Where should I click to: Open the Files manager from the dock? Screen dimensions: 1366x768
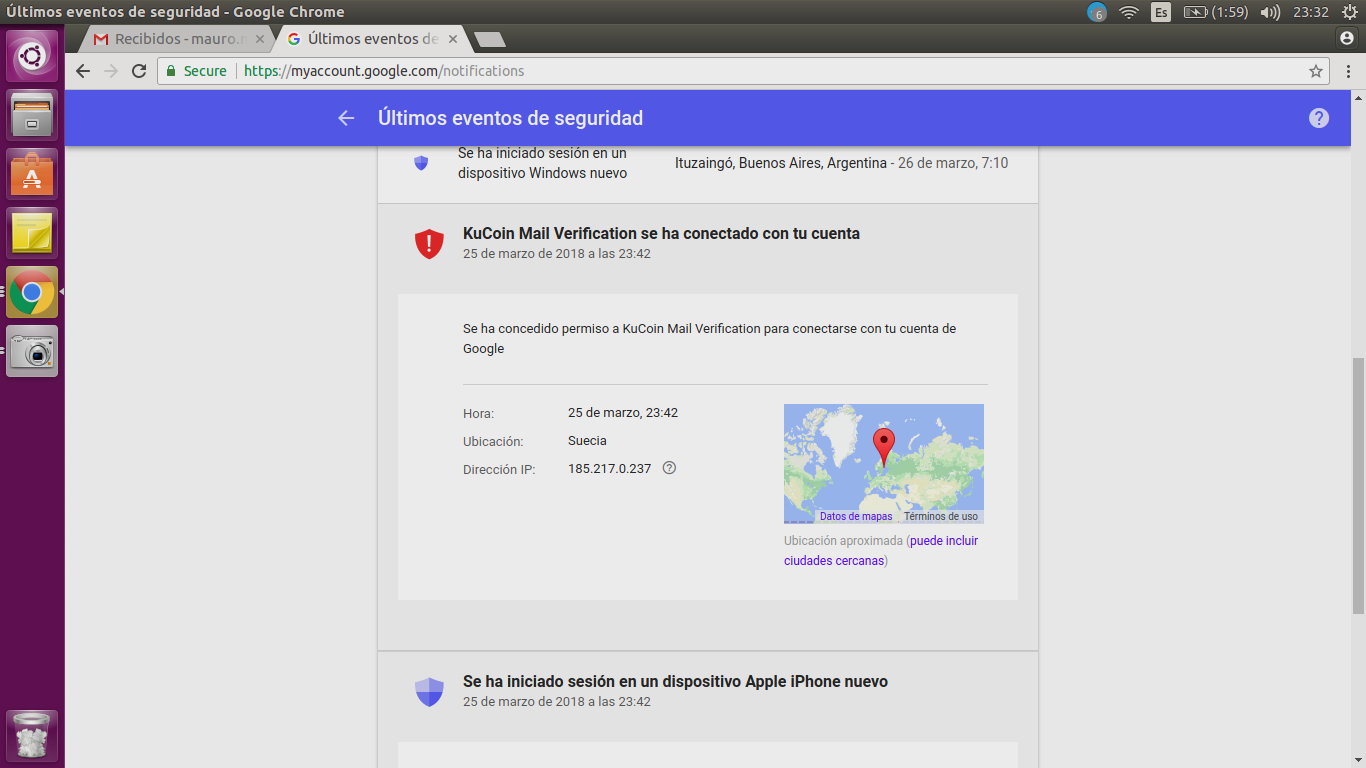pos(32,114)
